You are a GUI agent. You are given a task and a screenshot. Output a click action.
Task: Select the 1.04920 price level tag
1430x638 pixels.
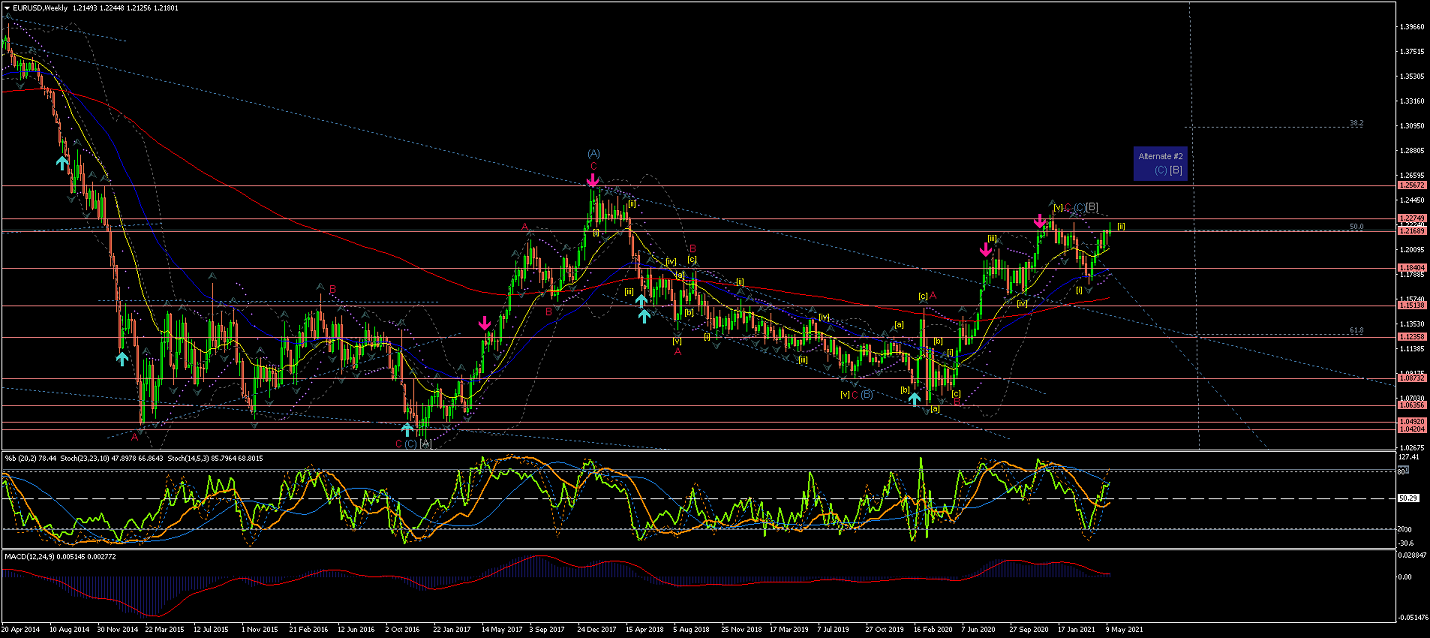point(1410,422)
